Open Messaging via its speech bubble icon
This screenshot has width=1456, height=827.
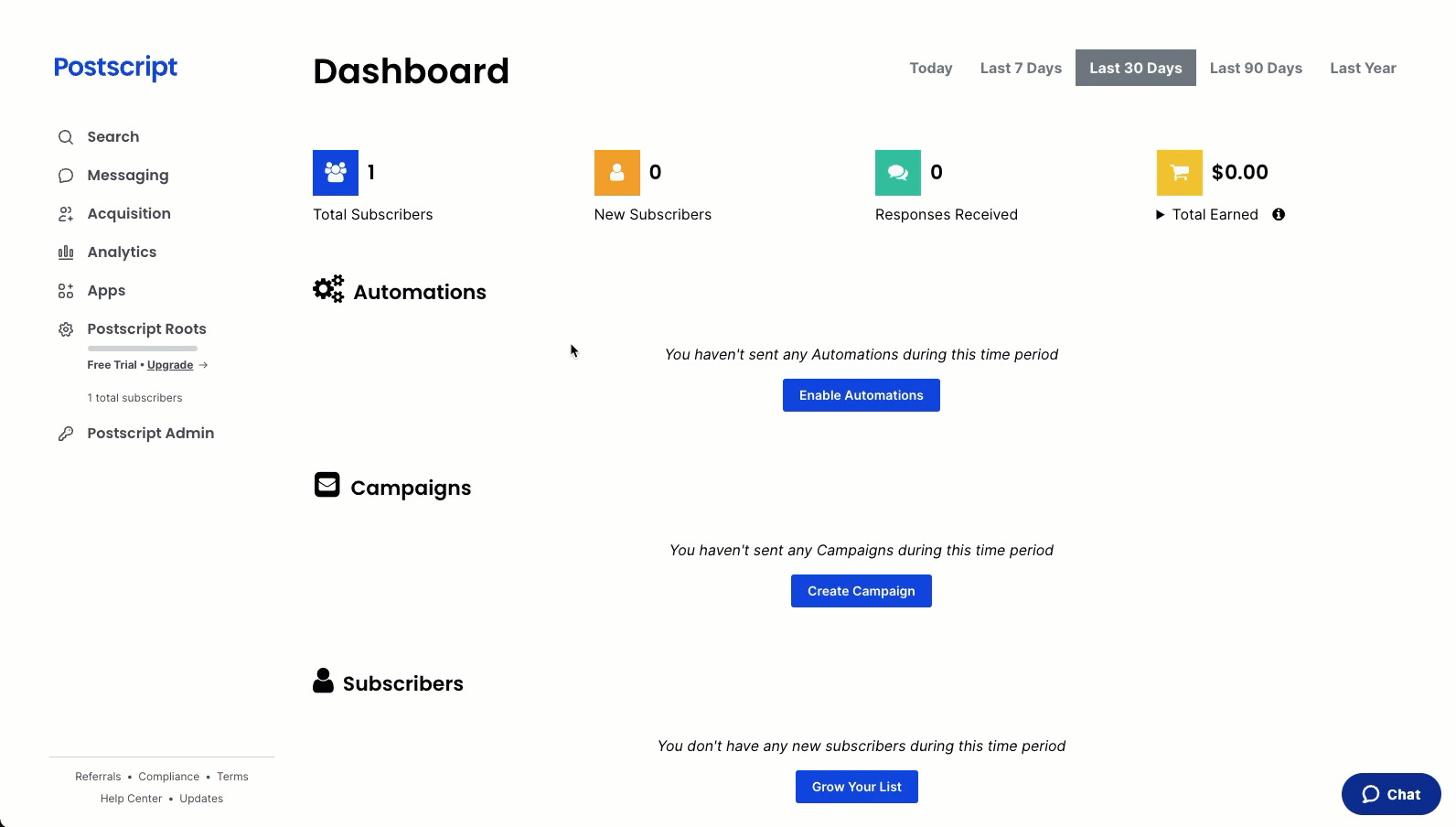[x=66, y=176]
